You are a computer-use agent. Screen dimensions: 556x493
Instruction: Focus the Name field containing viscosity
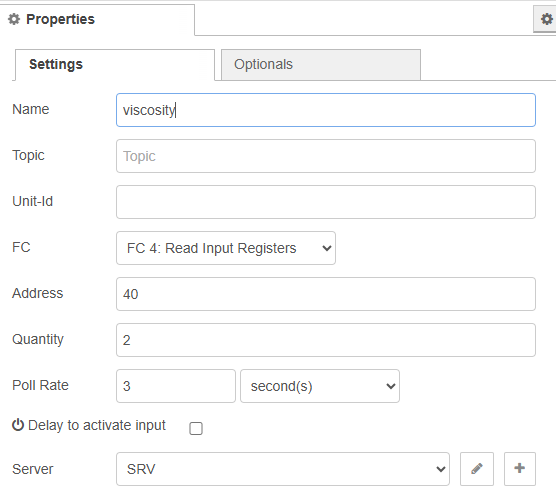tap(326, 110)
